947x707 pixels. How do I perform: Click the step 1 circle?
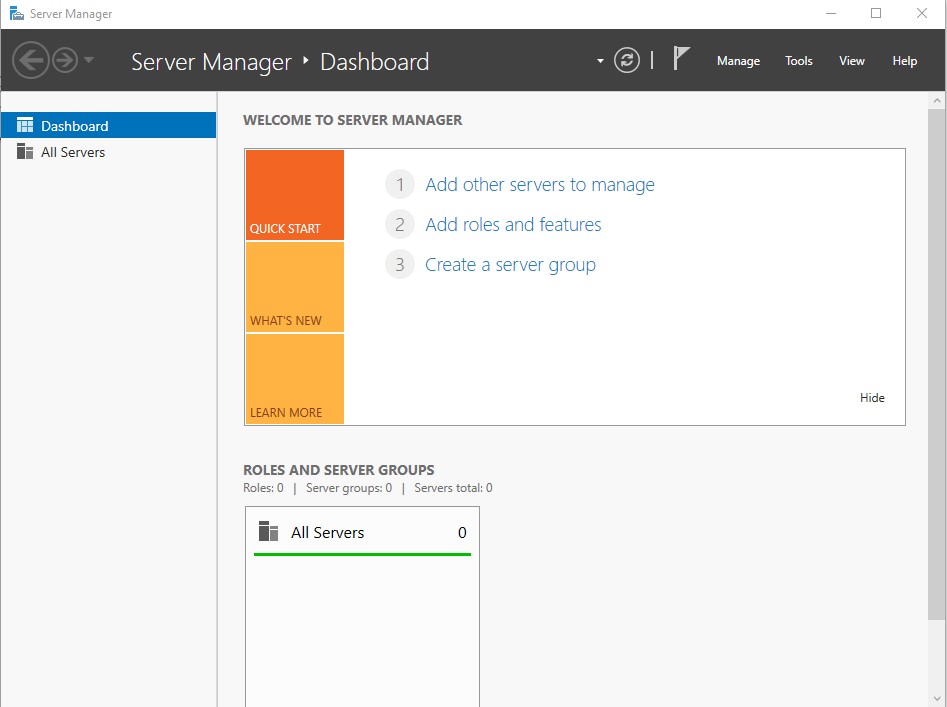click(x=400, y=184)
